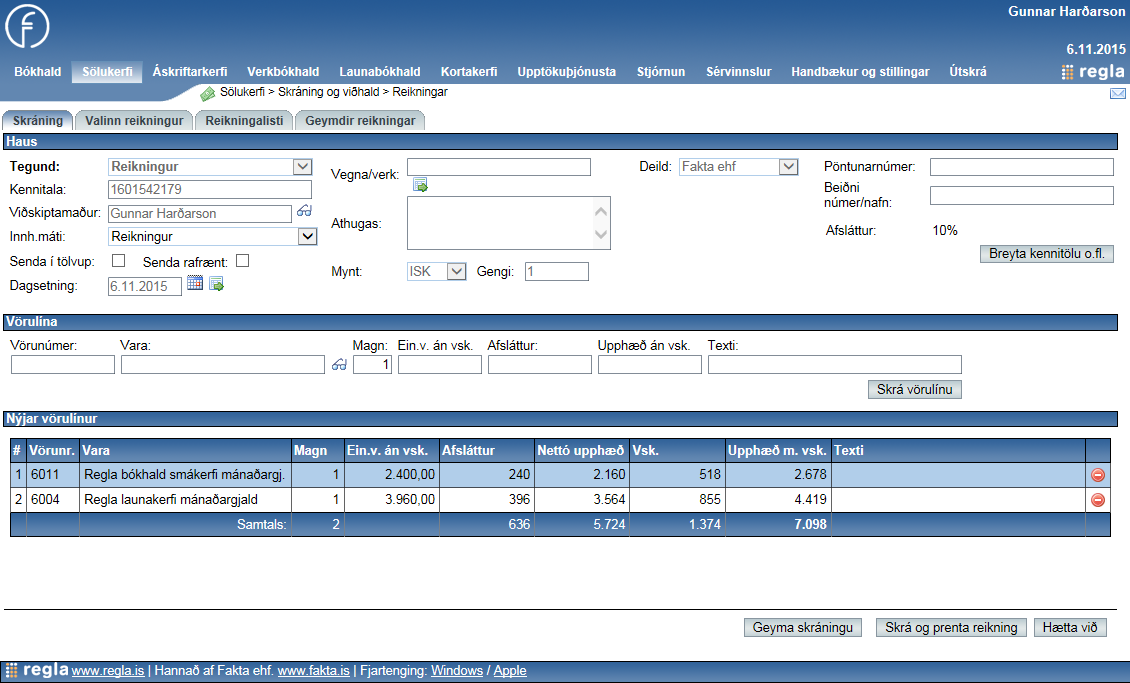
Task: Delete product line 6011 with red icon
Action: [x=1097, y=475]
